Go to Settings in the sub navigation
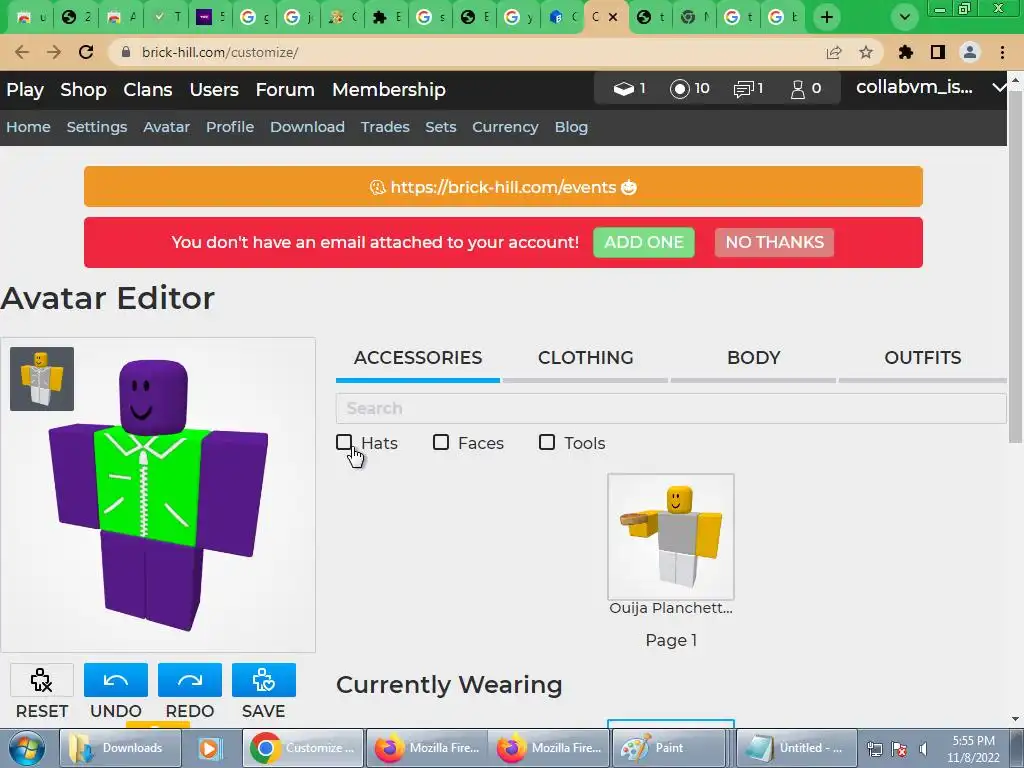This screenshot has height=768, width=1024. [x=97, y=127]
